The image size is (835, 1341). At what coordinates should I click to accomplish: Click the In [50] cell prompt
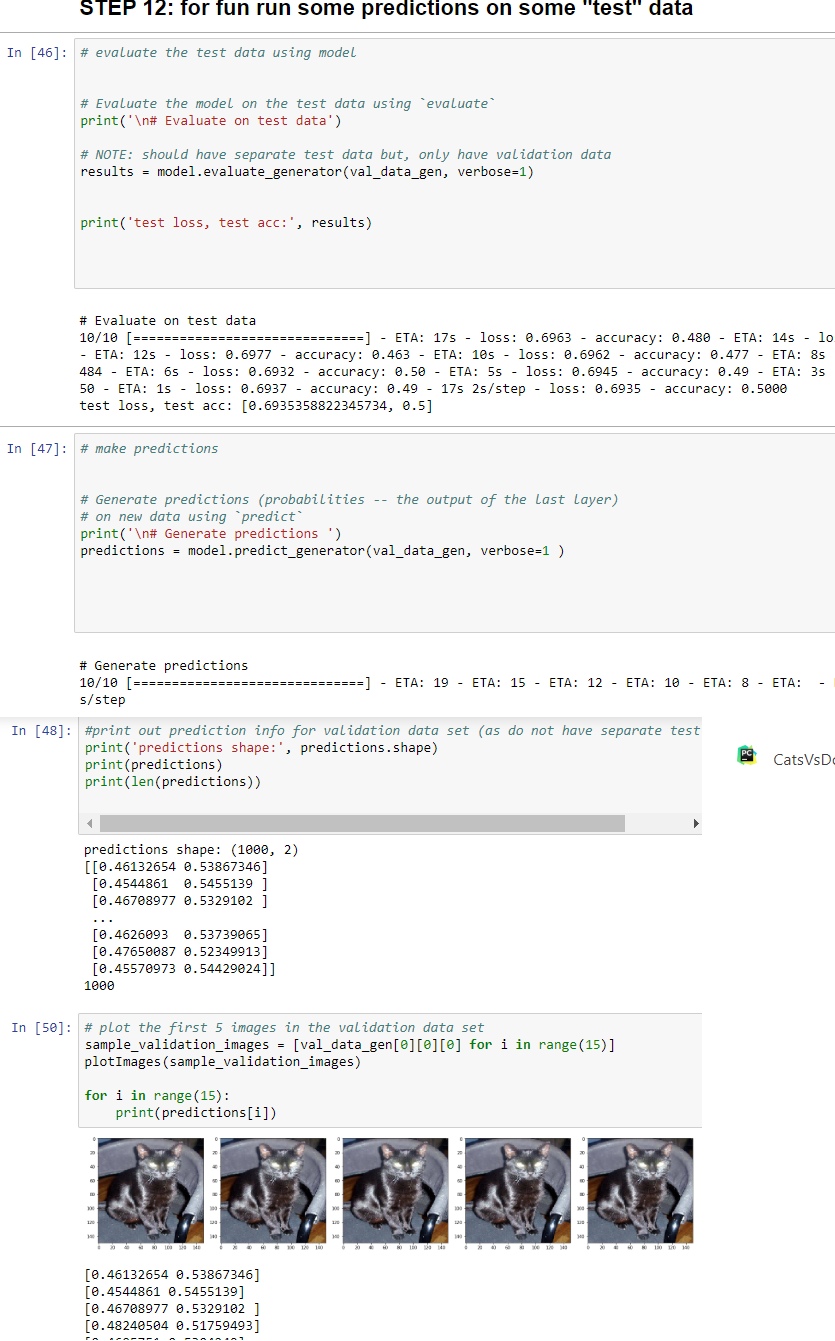(40, 1028)
